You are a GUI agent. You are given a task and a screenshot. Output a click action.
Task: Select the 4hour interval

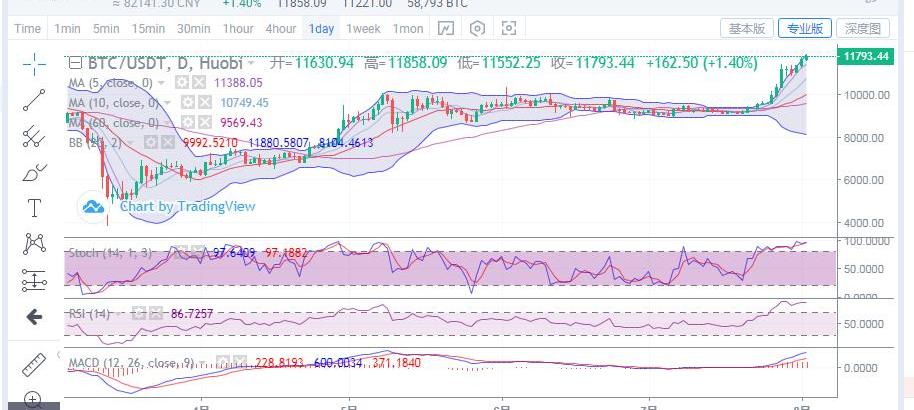pos(280,29)
